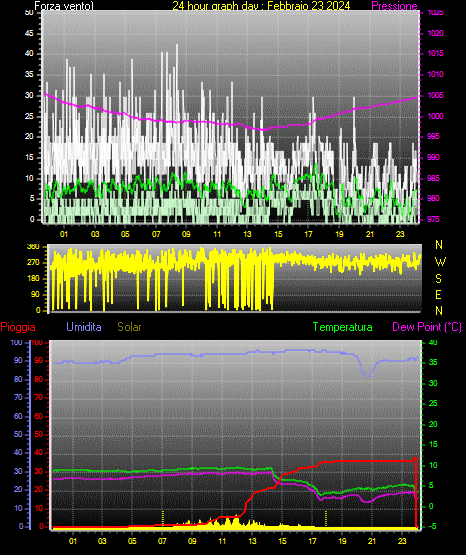Screen dimensions: 466x555
Task: Click the 1025 pressure axis value
Action: 435,13
